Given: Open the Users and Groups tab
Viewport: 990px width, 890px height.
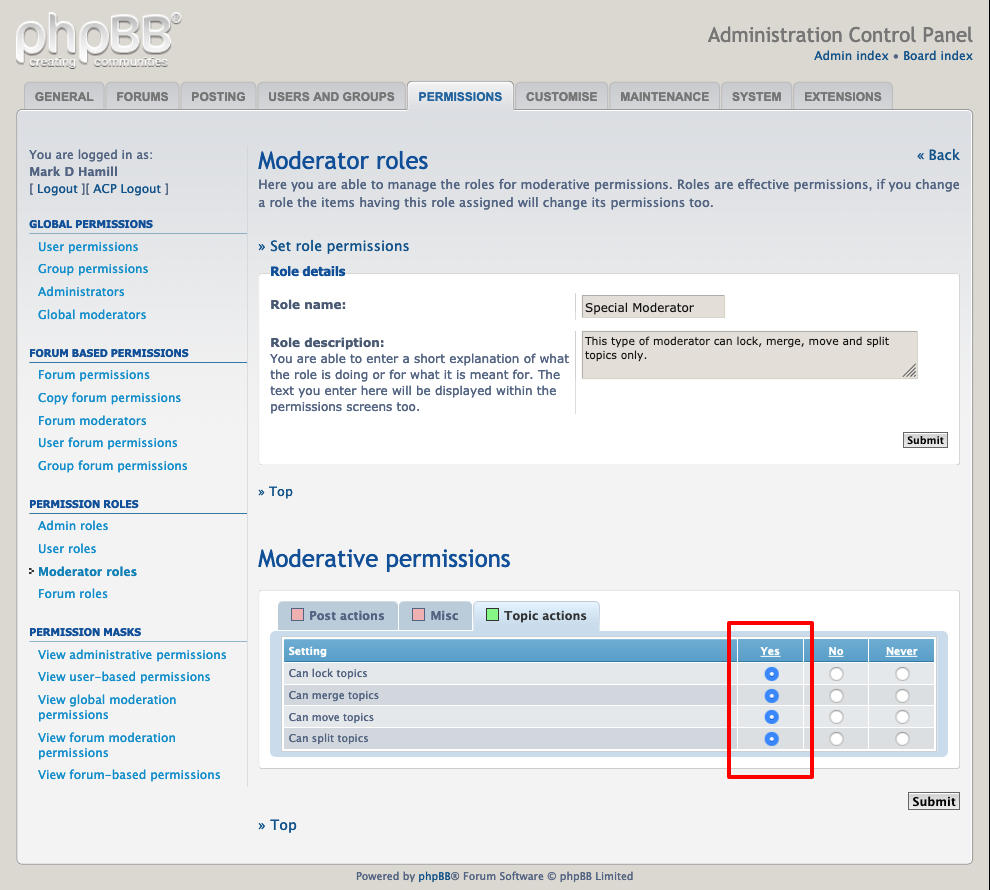Looking at the screenshot, I should pyautogui.click(x=331, y=97).
